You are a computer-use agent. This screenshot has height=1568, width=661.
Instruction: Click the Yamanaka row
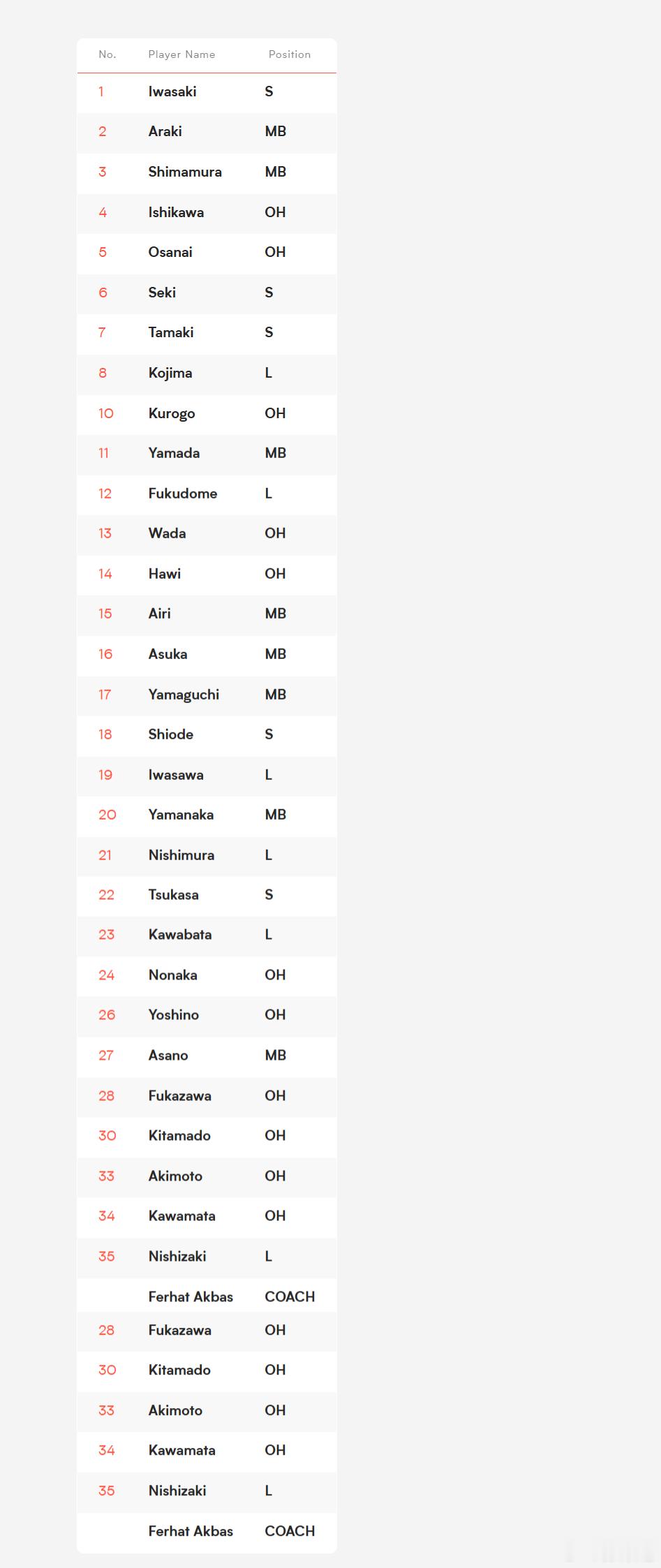click(x=207, y=815)
